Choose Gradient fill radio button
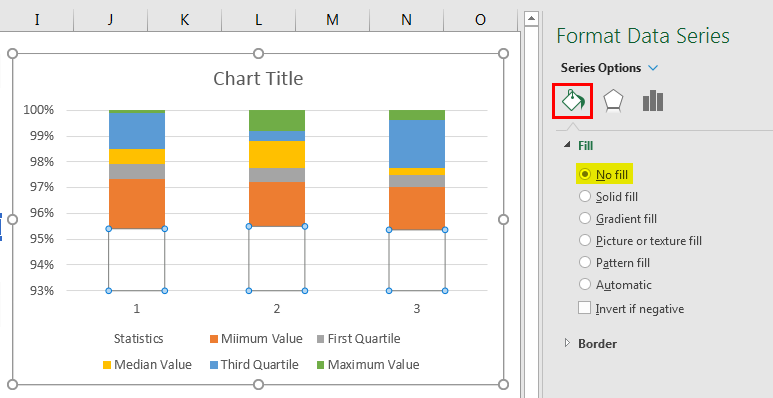This screenshot has width=773, height=398. point(585,218)
